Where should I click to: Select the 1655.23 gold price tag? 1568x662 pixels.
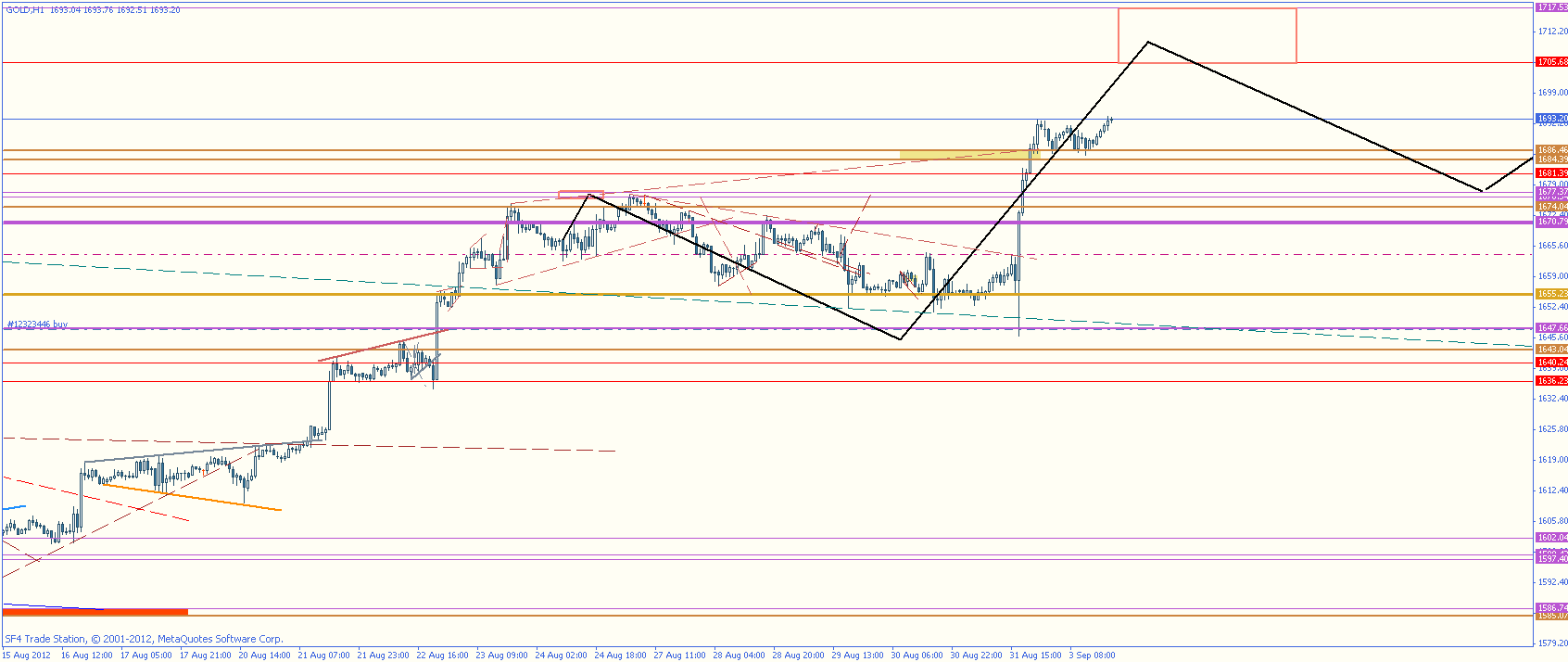click(1551, 294)
